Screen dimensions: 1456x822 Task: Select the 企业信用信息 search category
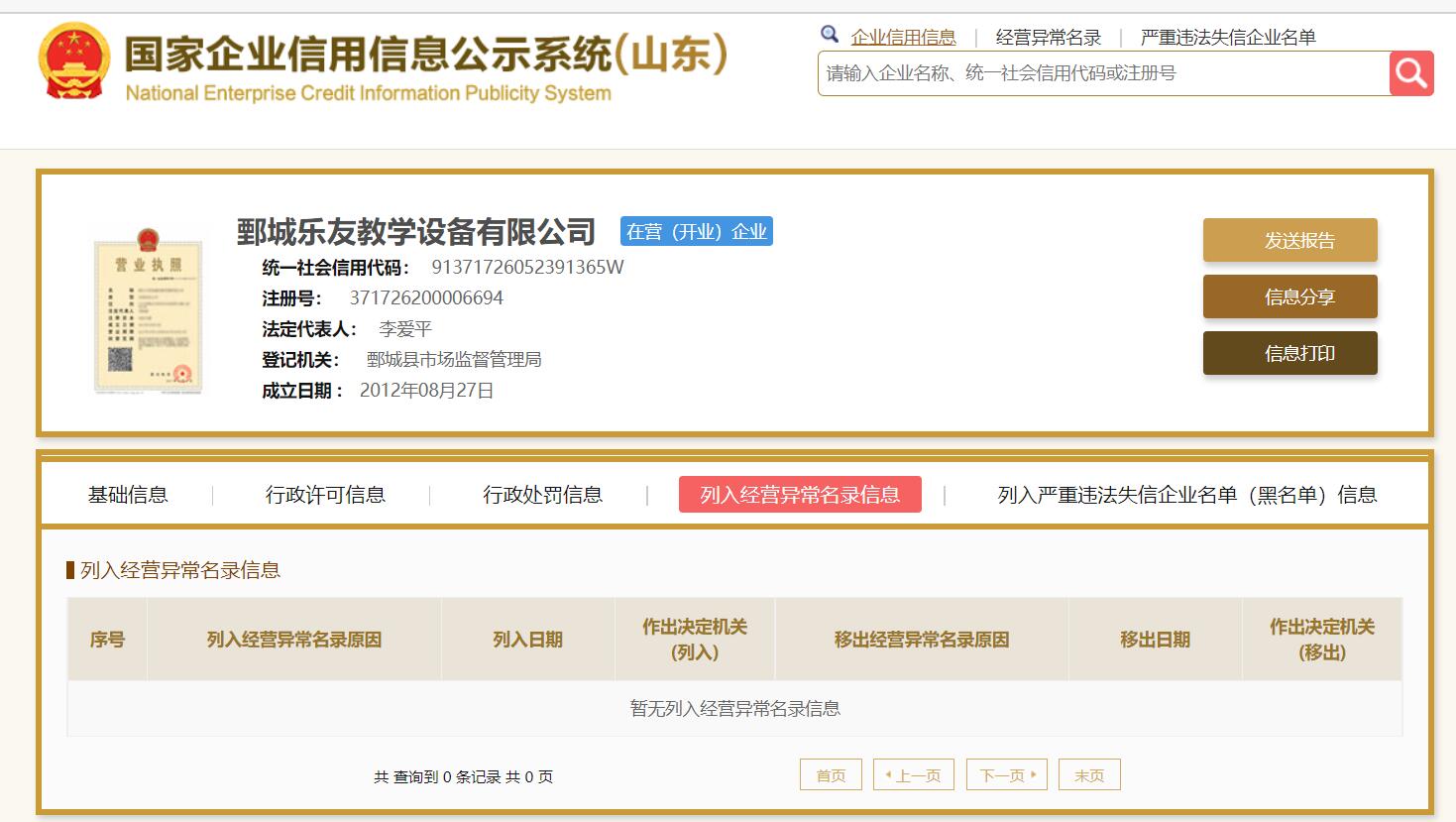903,38
